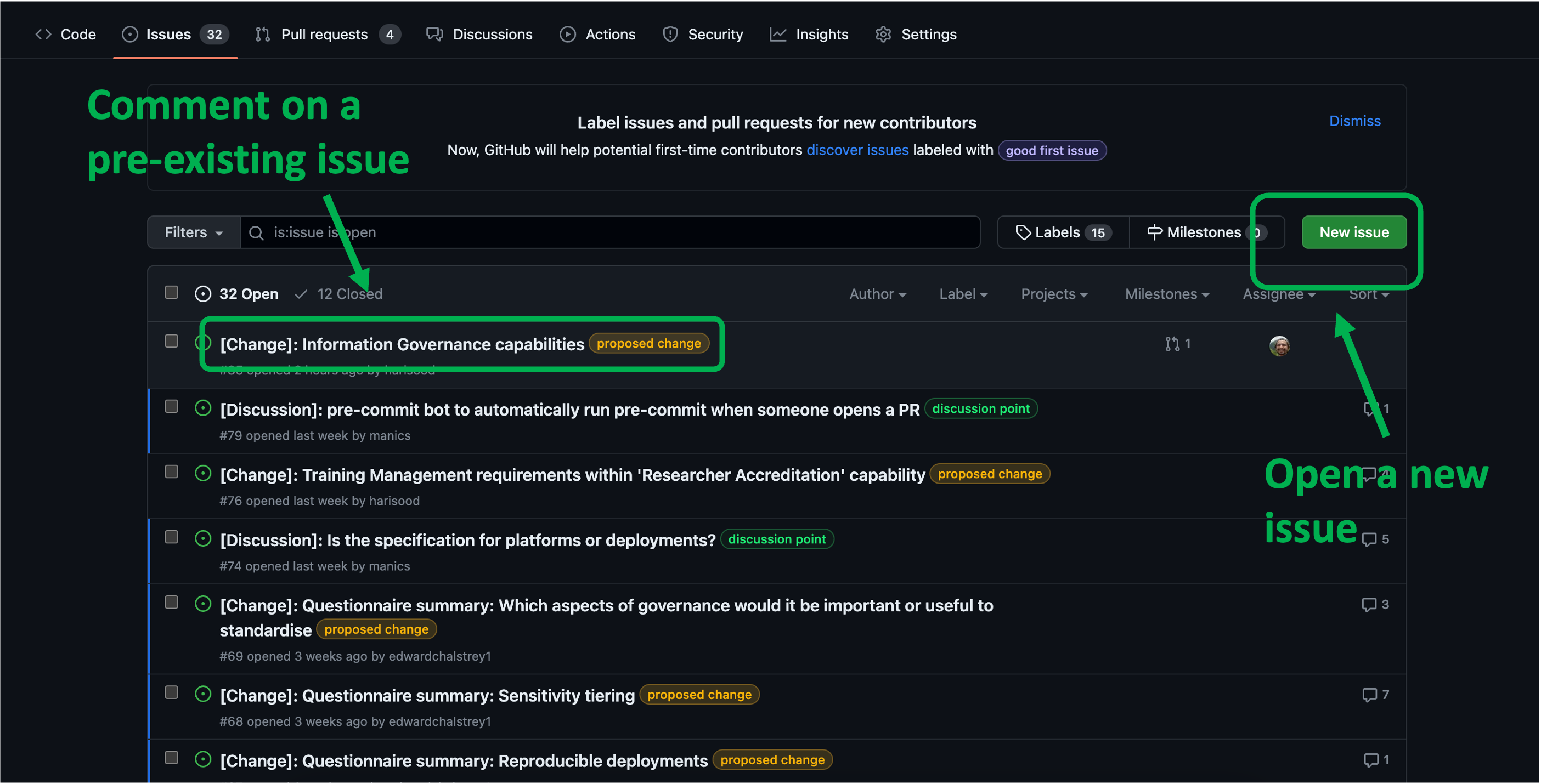
Task: Switch to the Pull requests tab
Action: [327, 34]
